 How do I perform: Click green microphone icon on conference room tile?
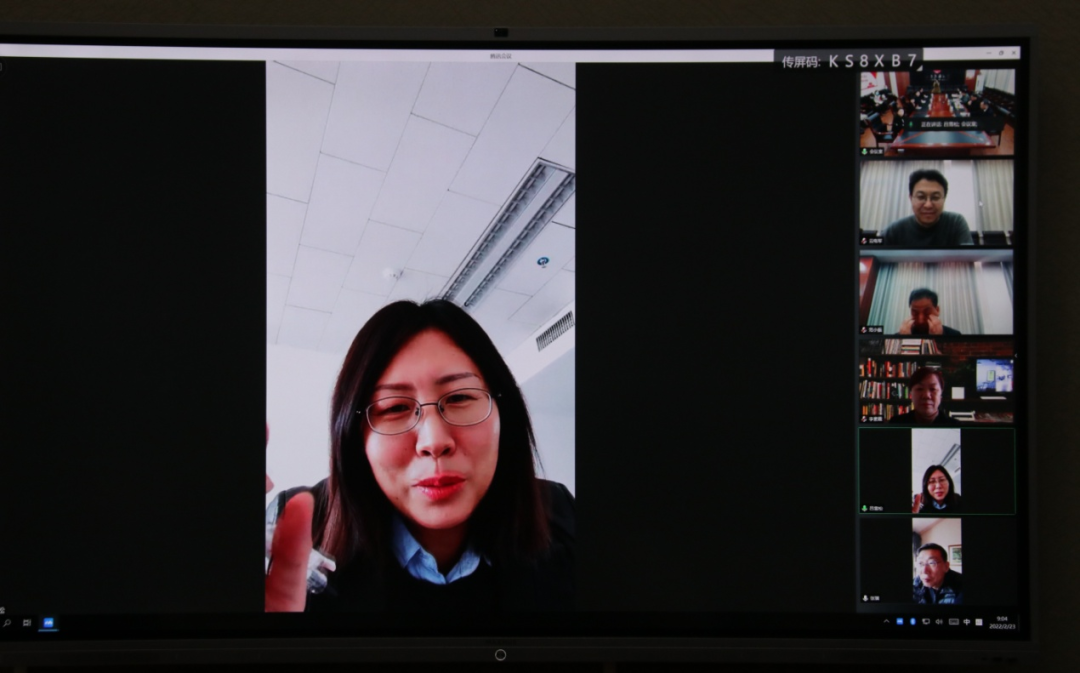pyautogui.click(x=865, y=151)
